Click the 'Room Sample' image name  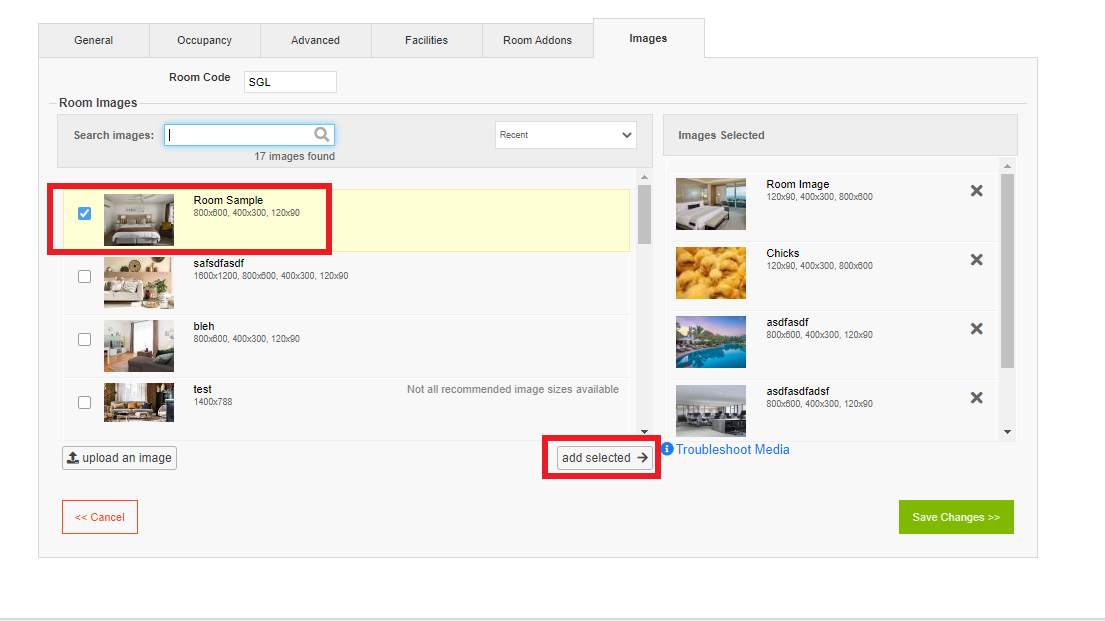point(228,200)
